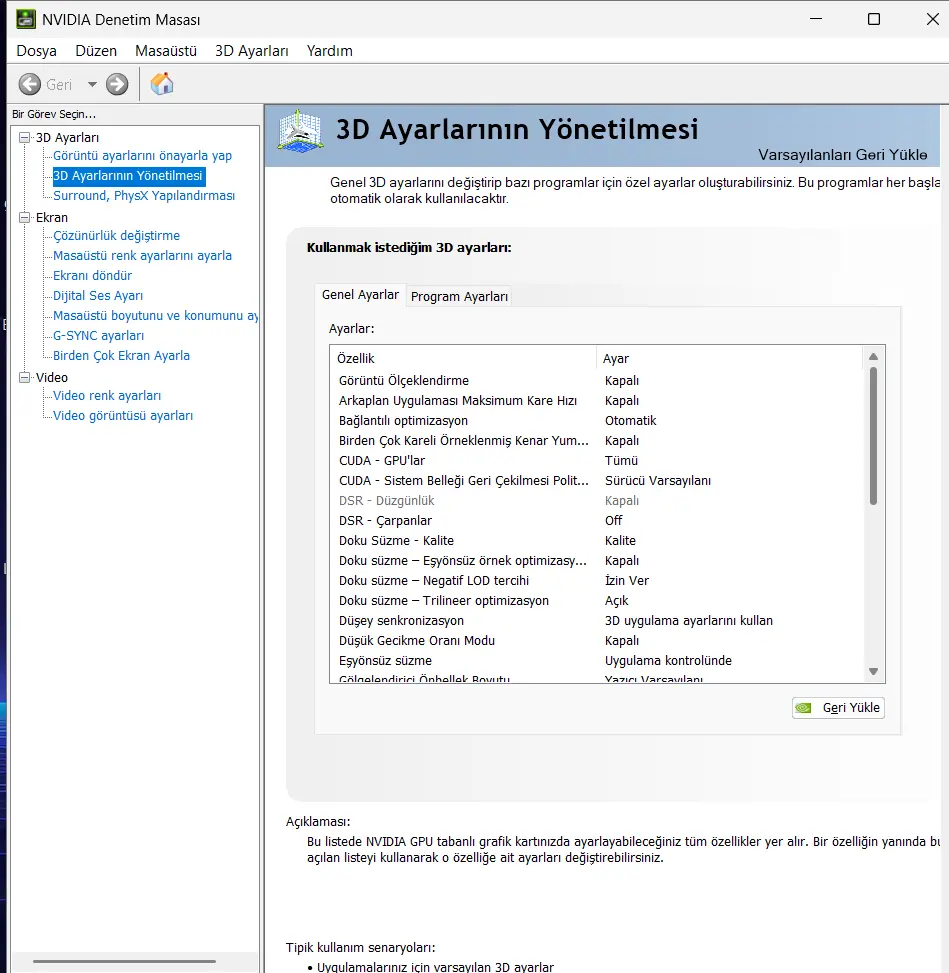
Task: Click the 3D settings header cube icon
Action: pos(300,131)
